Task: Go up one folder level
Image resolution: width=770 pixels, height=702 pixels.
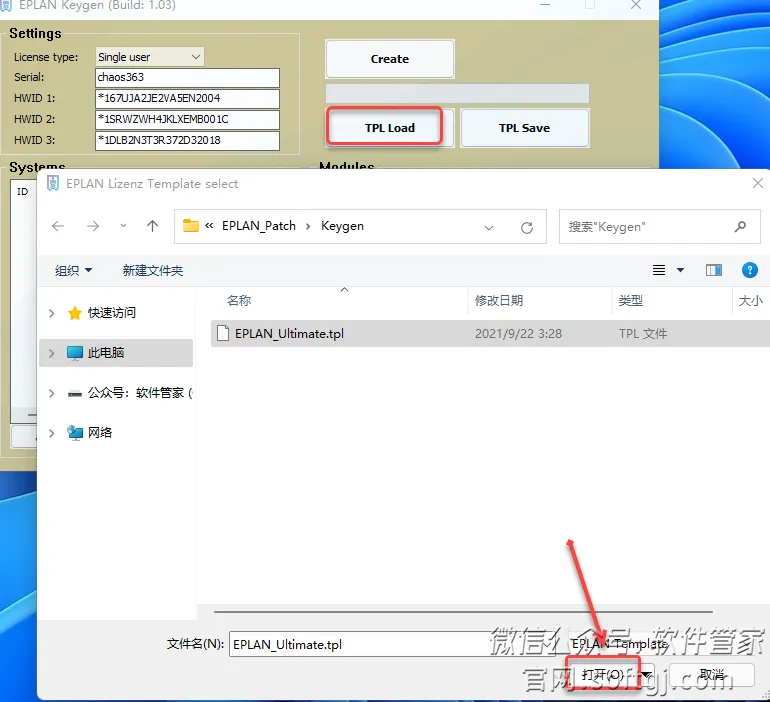Action: pyautogui.click(x=152, y=227)
